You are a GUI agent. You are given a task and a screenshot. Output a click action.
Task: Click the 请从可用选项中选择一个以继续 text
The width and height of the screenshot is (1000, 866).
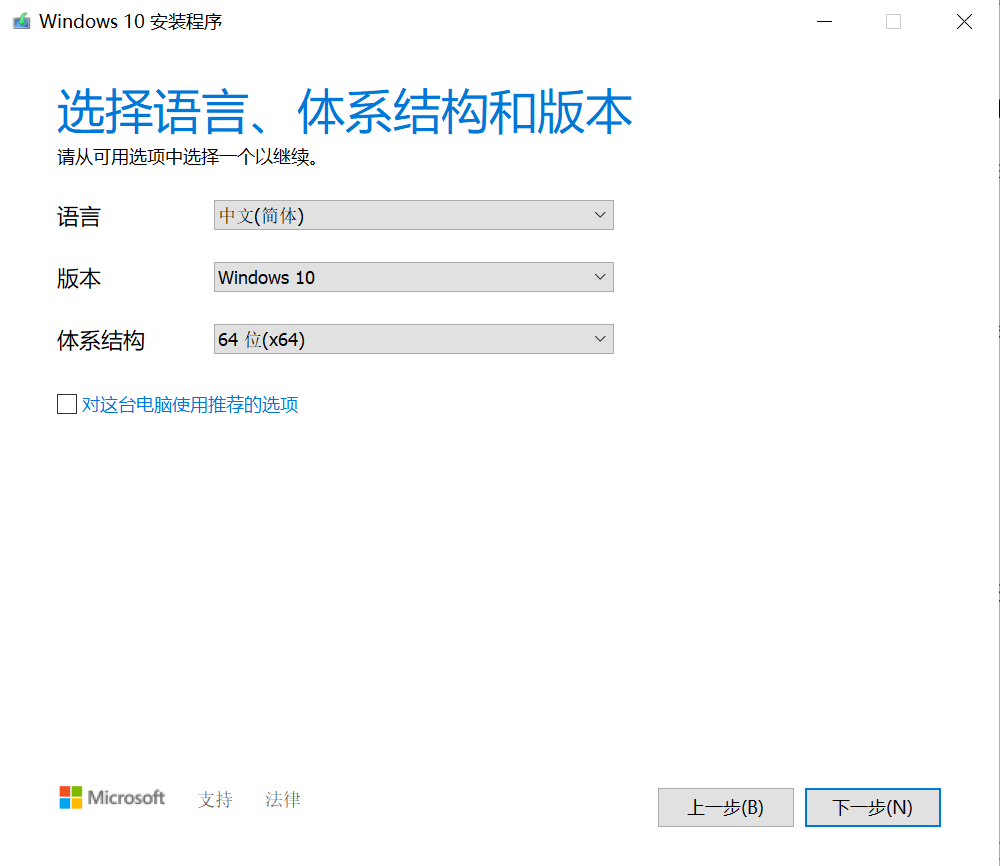tap(188, 157)
